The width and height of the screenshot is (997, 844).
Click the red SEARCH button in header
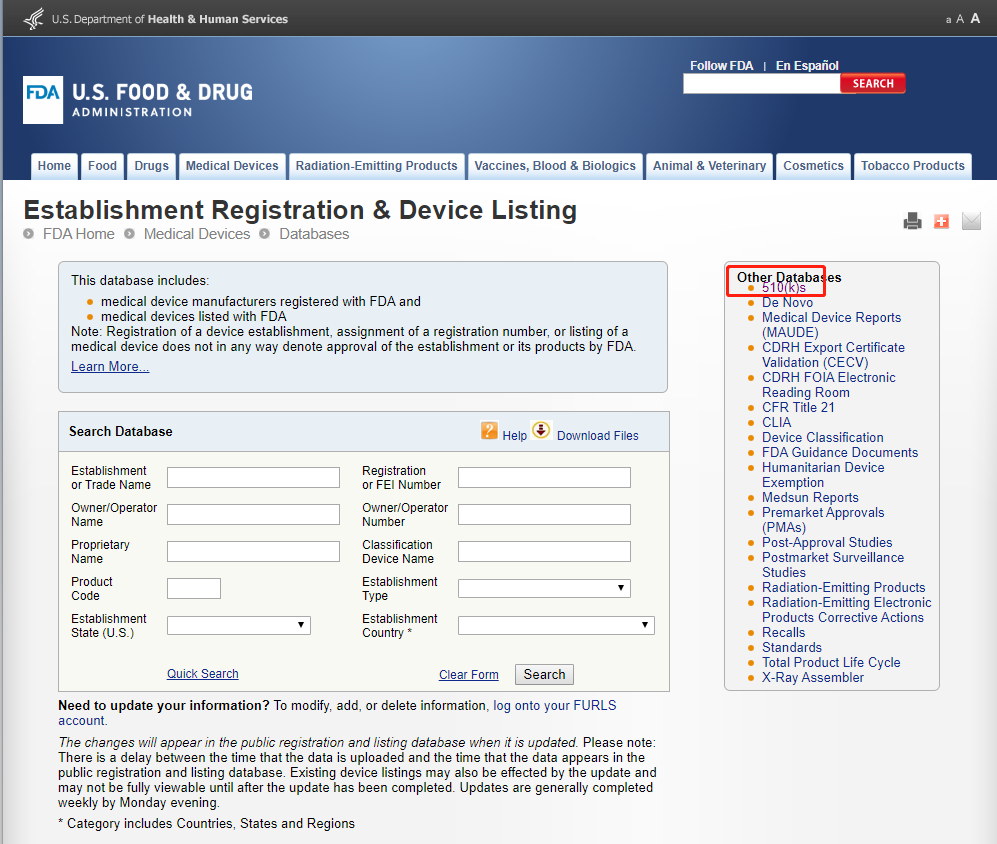point(873,83)
